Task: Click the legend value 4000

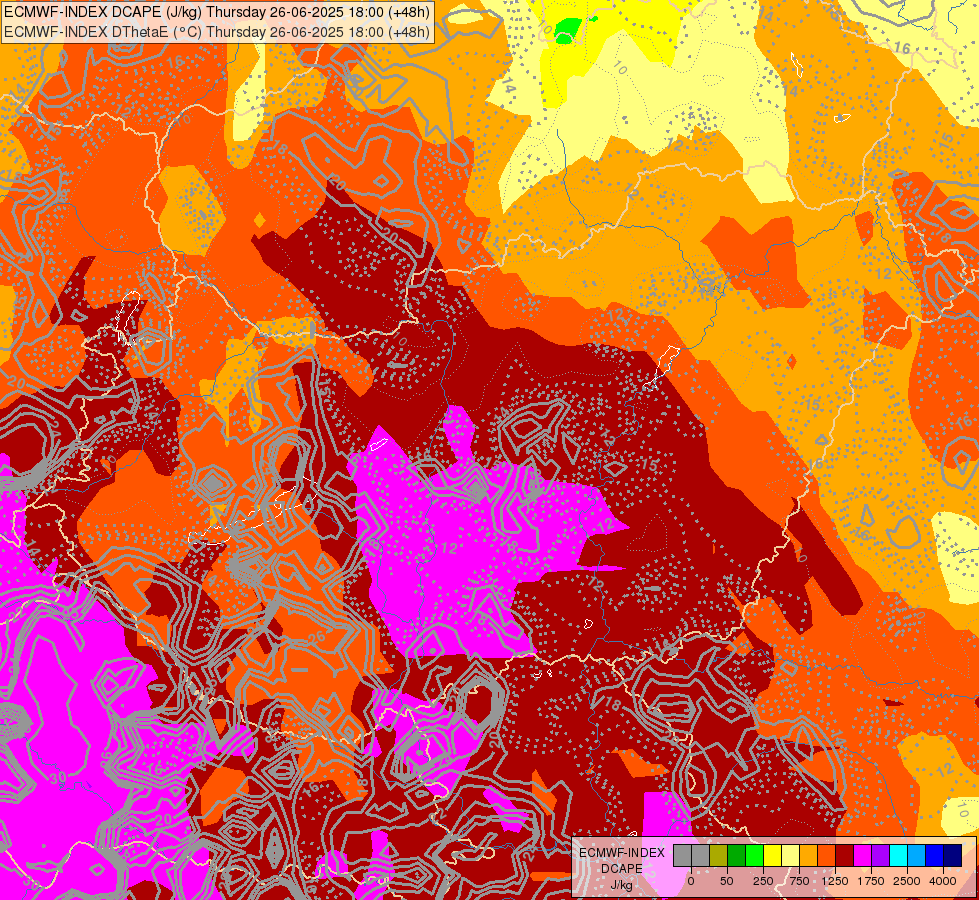Action: (943, 881)
